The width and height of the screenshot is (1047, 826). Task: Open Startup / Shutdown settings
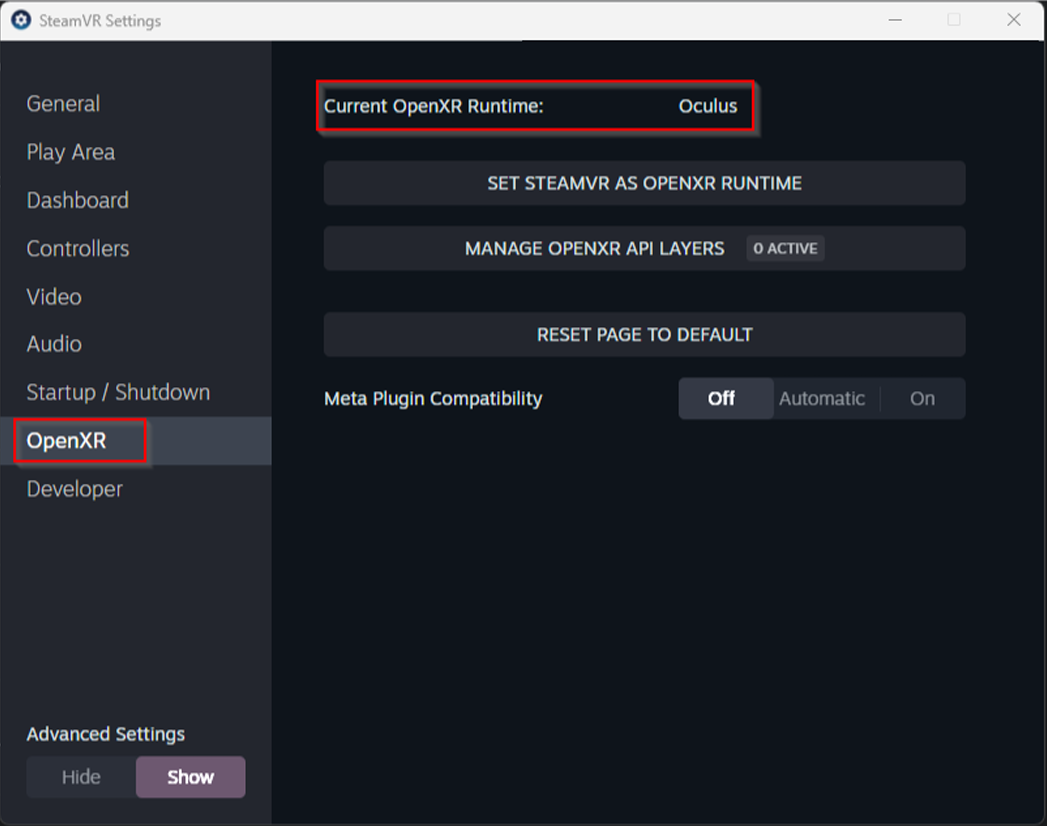118,392
